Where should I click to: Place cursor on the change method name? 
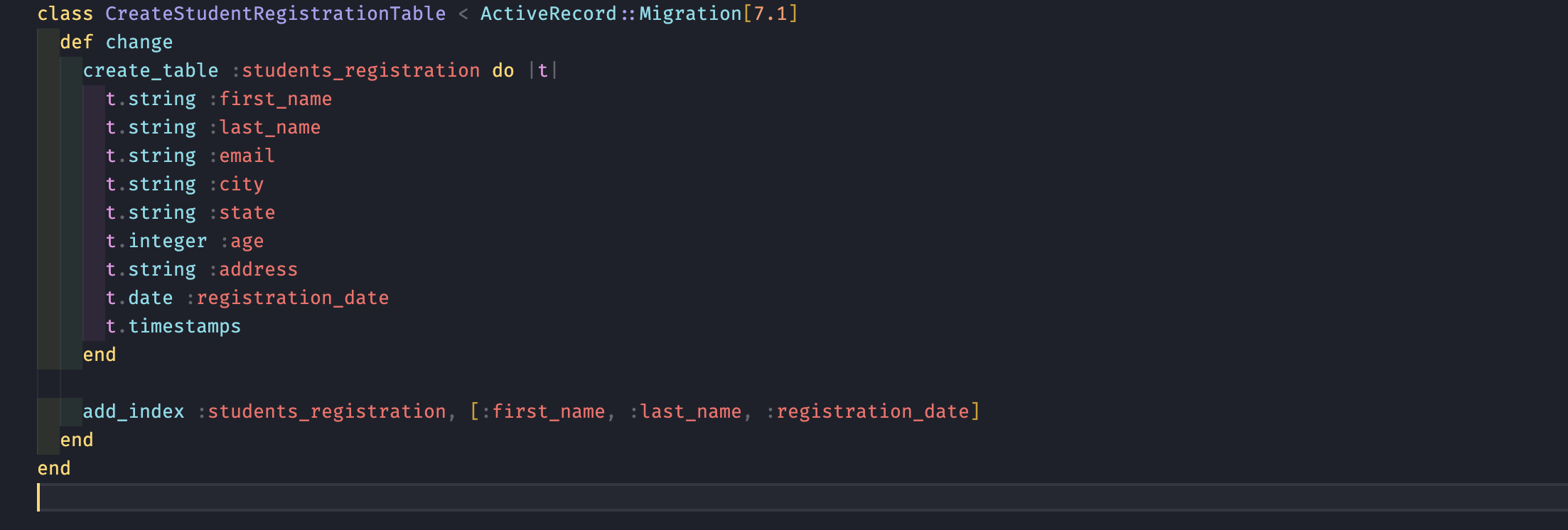(x=139, y=42)
